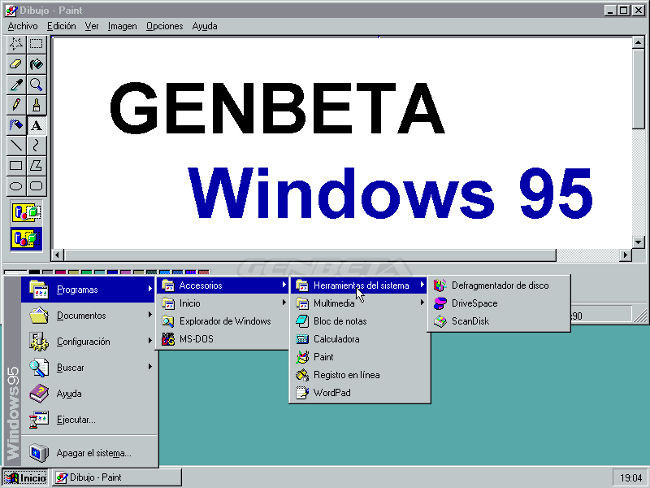Choose the Eraser tool
Viewport: 650px width, 488px height.
16,64
